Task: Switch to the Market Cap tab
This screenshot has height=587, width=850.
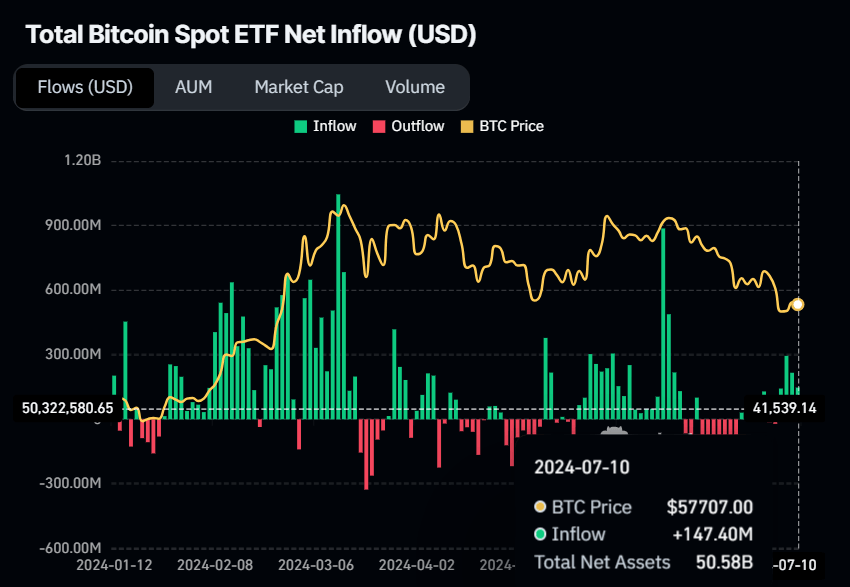Action: tap(298, 87)
